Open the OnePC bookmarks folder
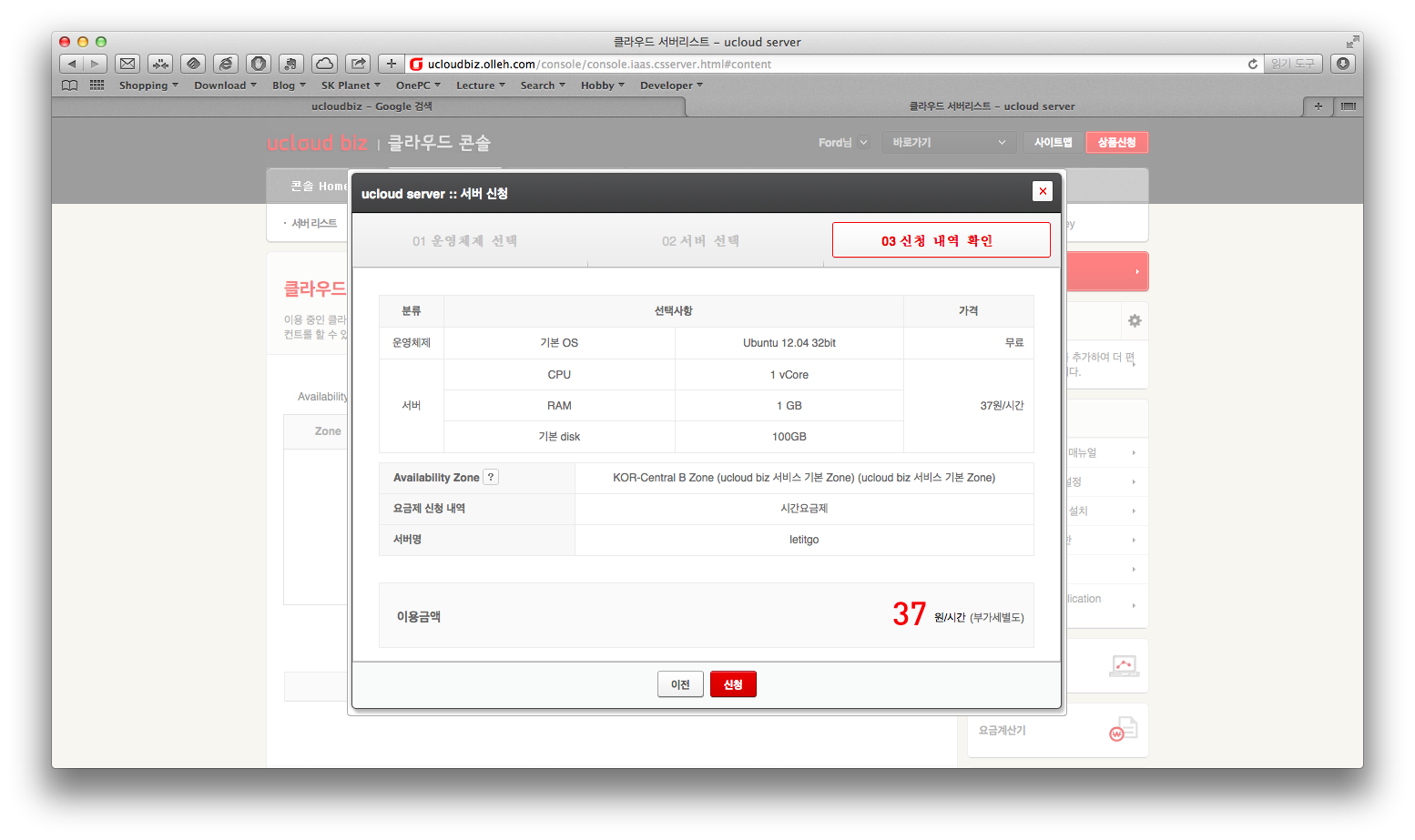The width and height of the screenshot is (1415, 840). point(418,86)
